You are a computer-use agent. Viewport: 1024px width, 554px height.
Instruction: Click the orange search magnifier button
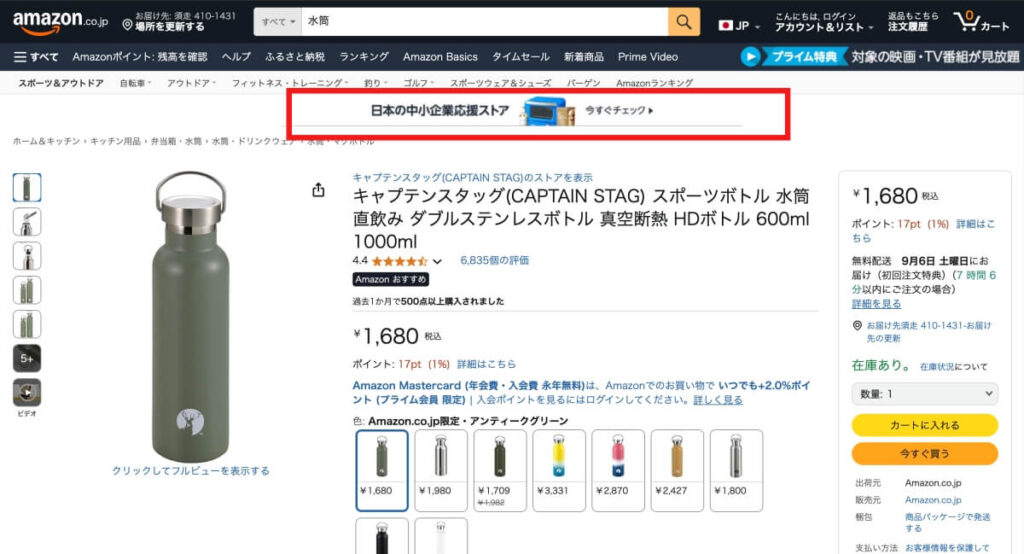click(684, 22)
